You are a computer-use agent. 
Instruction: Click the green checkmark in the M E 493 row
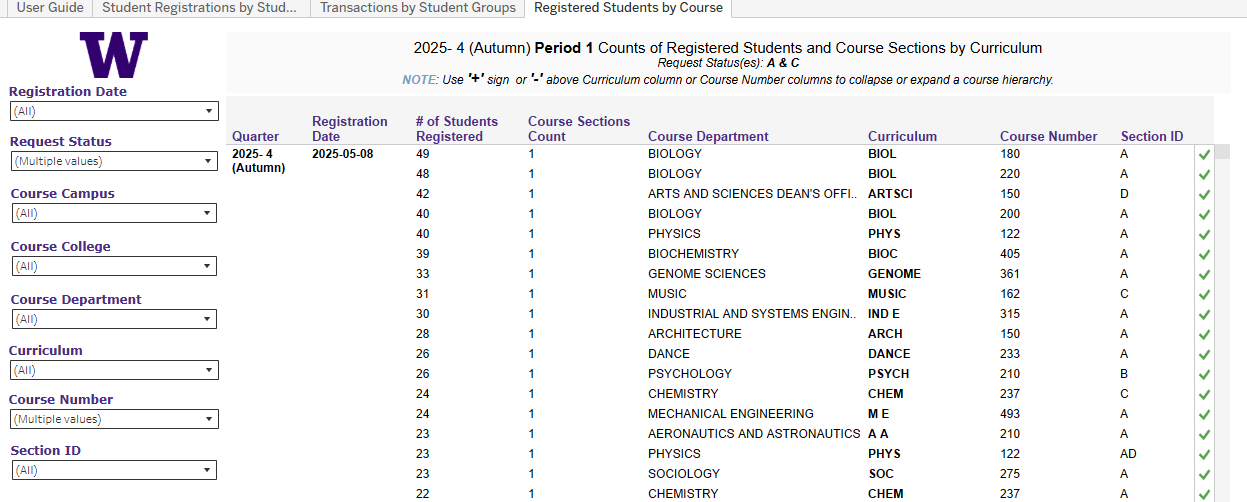(1204, 414)
